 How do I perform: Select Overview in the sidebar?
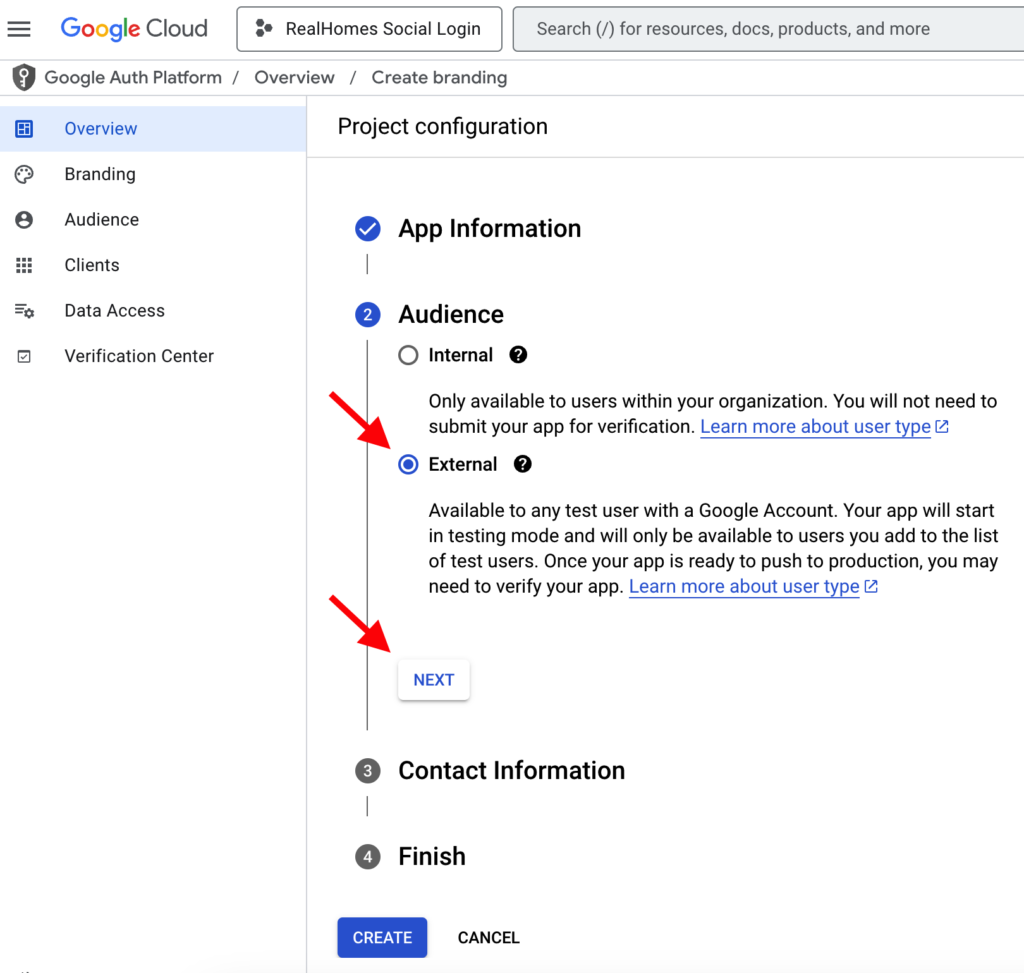(153, 129)
